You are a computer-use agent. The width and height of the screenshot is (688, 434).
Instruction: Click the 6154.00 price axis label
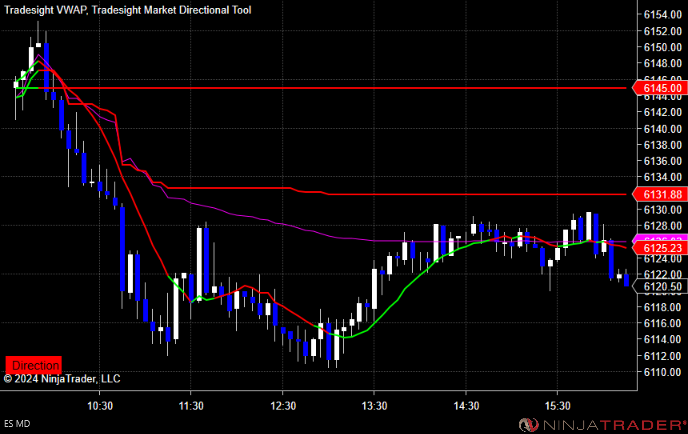(x=663, y=15)
